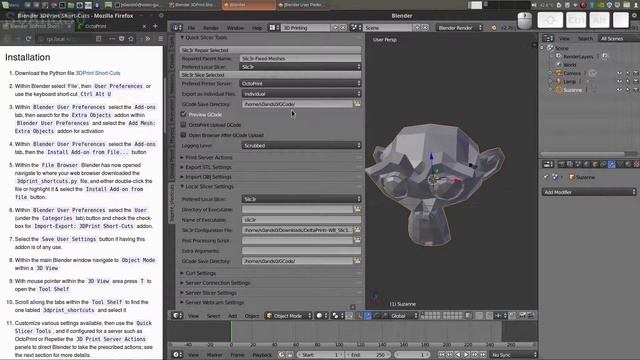Open the File menu in Blender
This screenshot has width=640, height=360.
191,28
